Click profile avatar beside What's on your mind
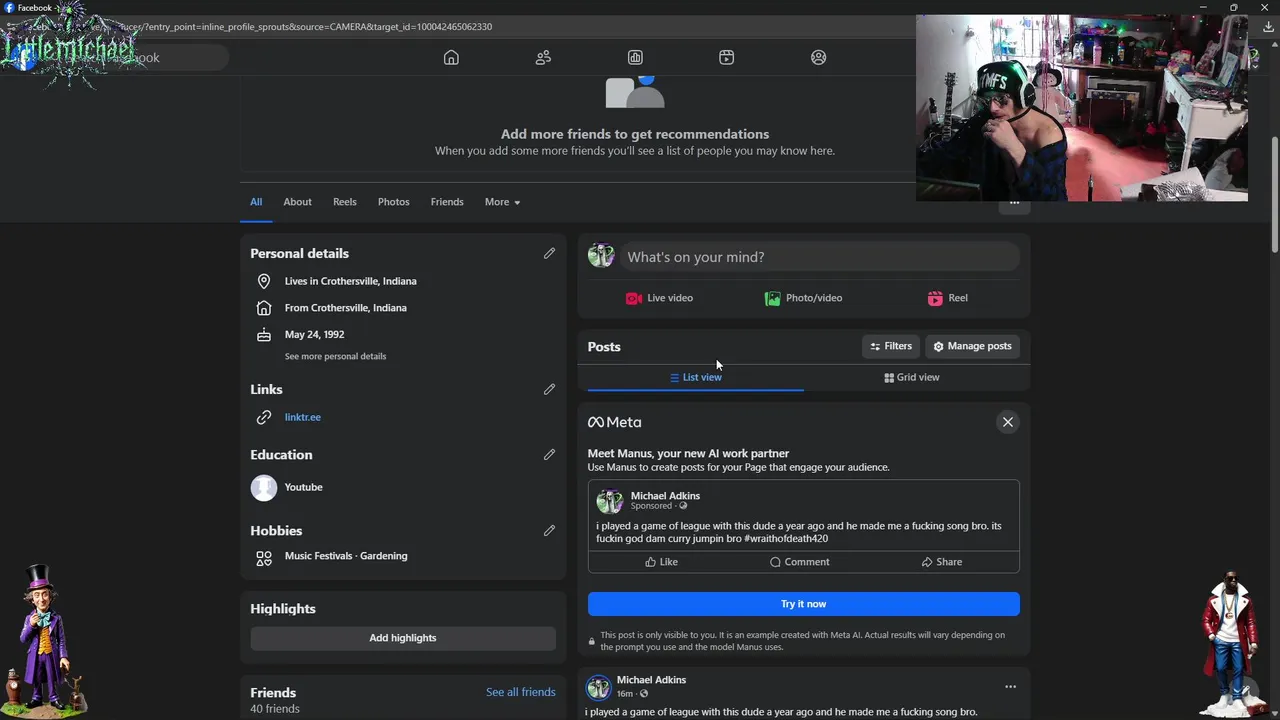Screen dimensions: 1280x720 click(x=601, y=255)
